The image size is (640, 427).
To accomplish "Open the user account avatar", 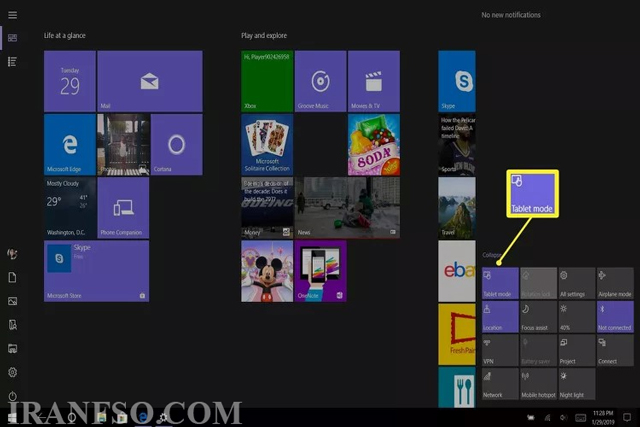I will point(12,254).
